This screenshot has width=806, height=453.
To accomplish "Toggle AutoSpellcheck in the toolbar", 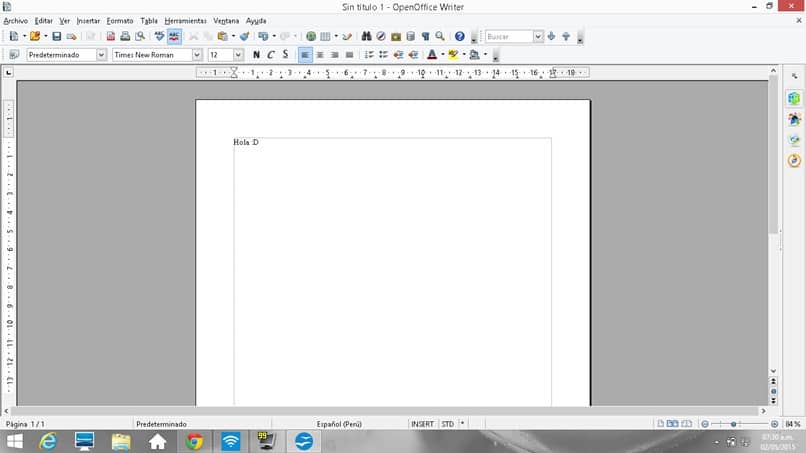I will click(x=174, y=37).
